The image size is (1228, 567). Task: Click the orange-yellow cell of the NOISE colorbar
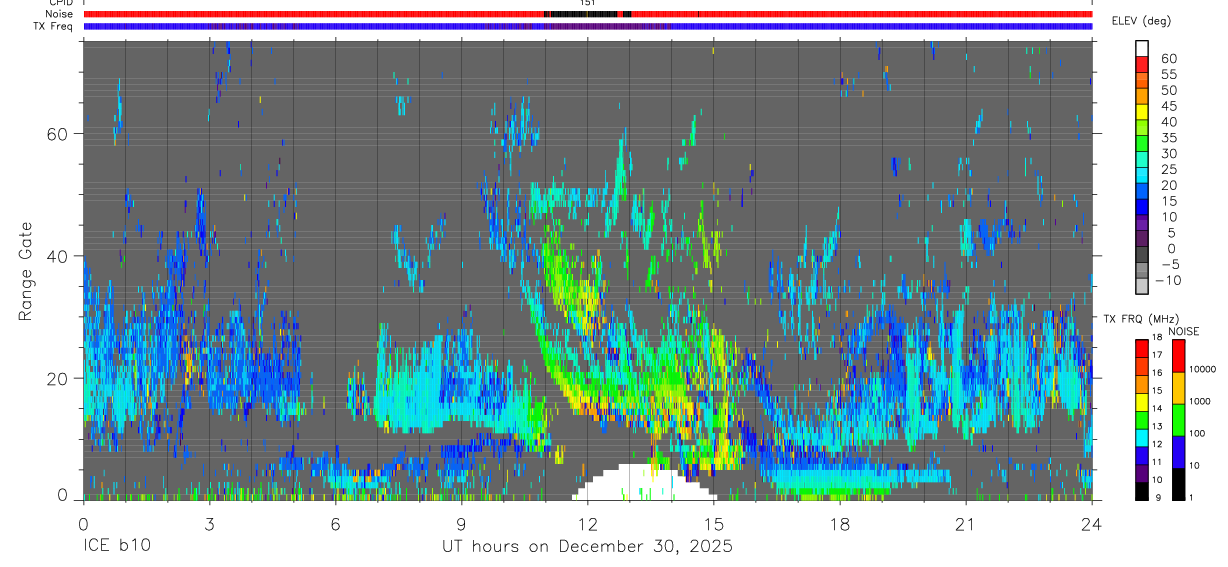[1177, 388]
